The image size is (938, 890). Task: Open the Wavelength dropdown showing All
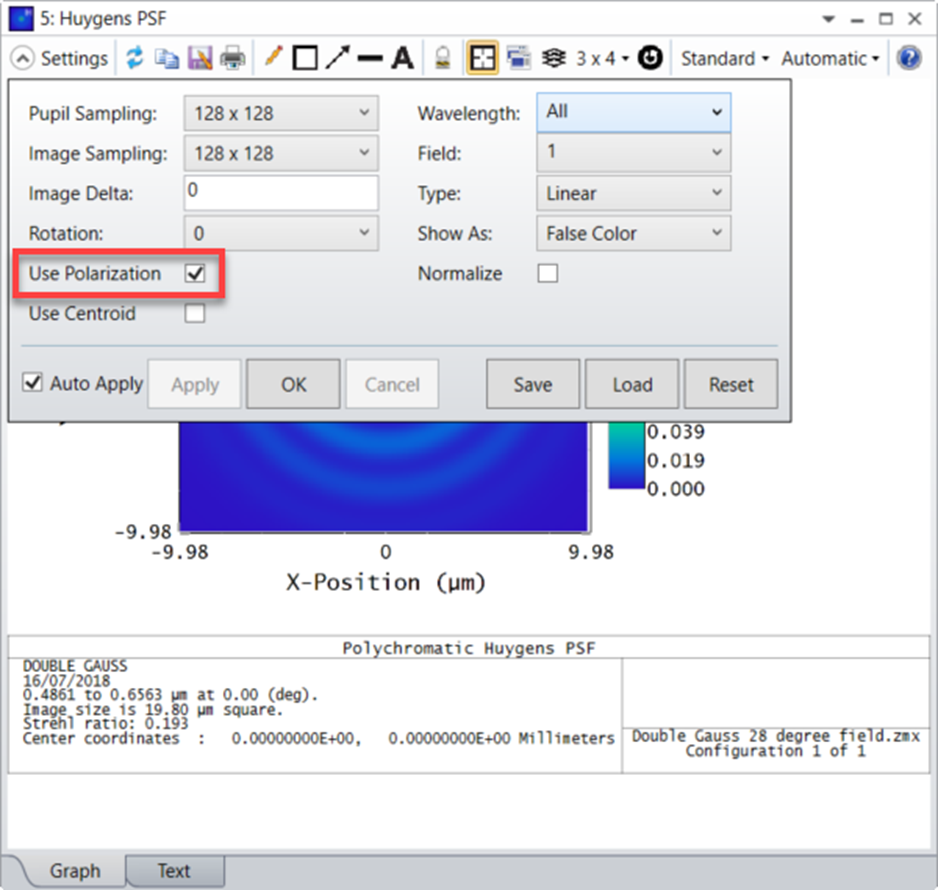(x=633, y=113)
